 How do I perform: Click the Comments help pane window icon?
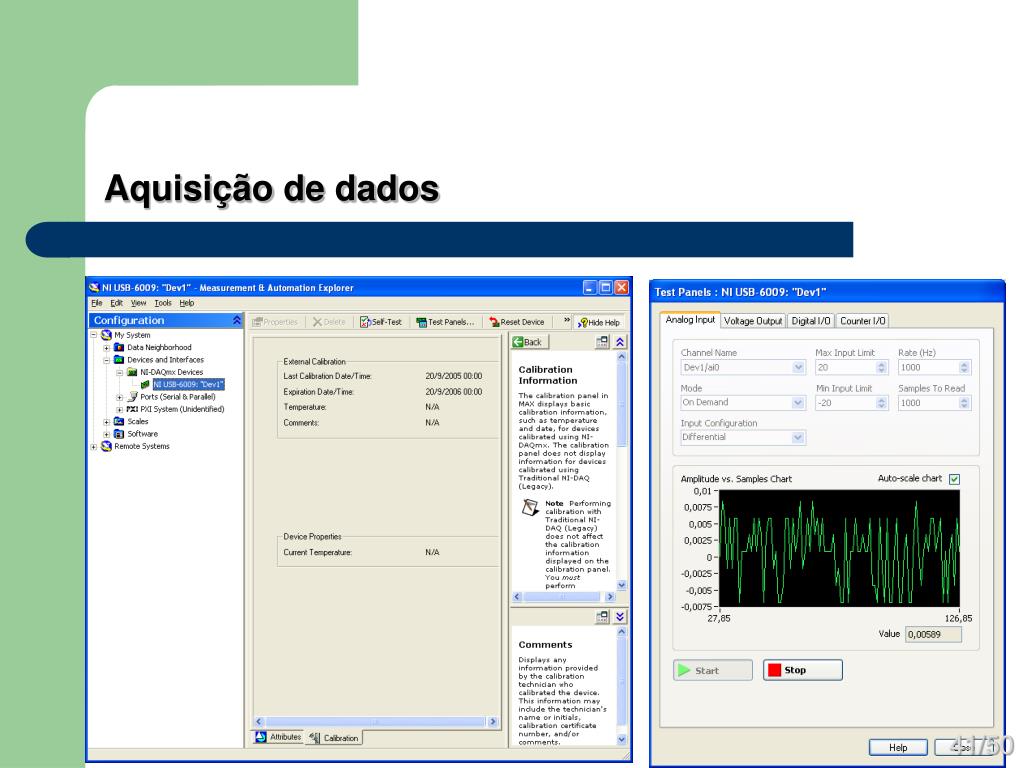pyautogui.click(x=602, y=616)
